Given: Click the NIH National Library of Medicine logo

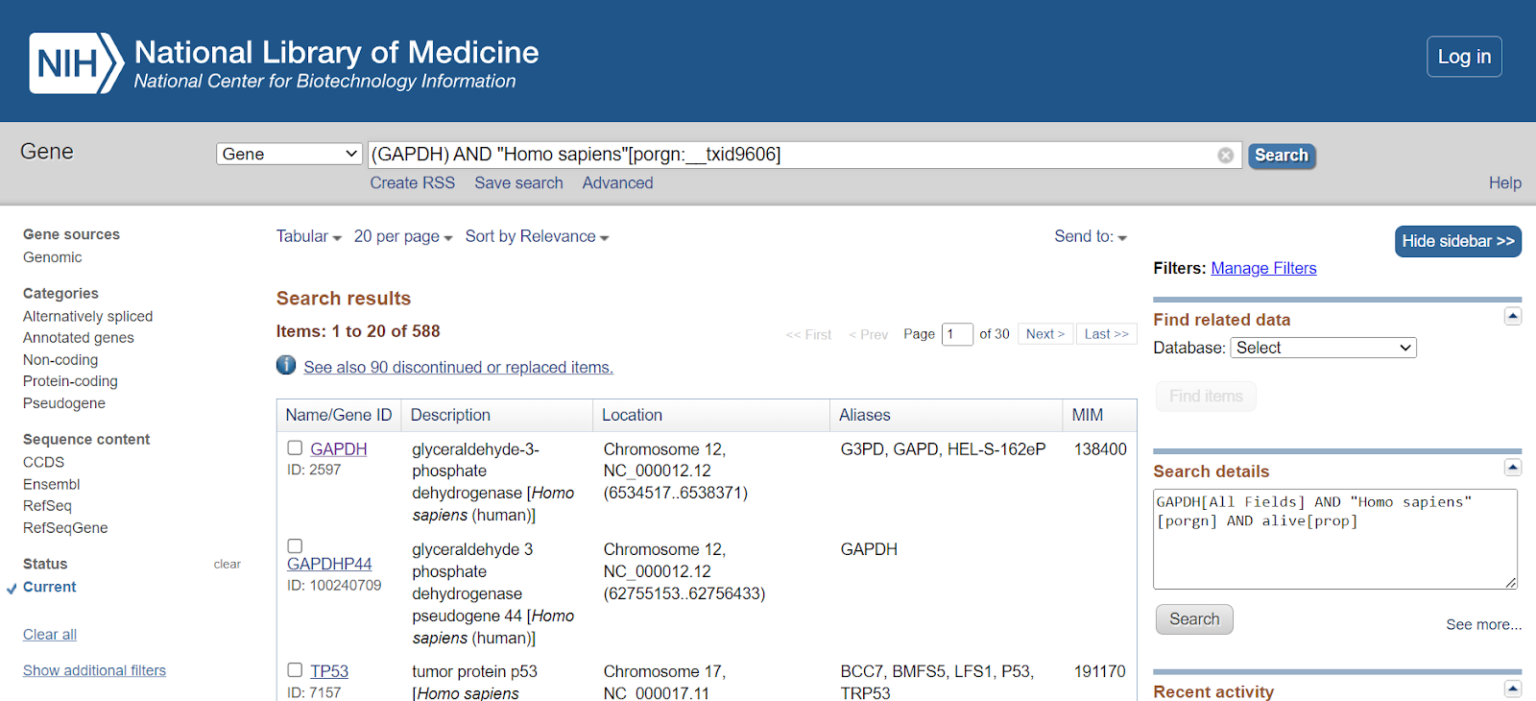Looking at the screenshot, I should point(284,62).
